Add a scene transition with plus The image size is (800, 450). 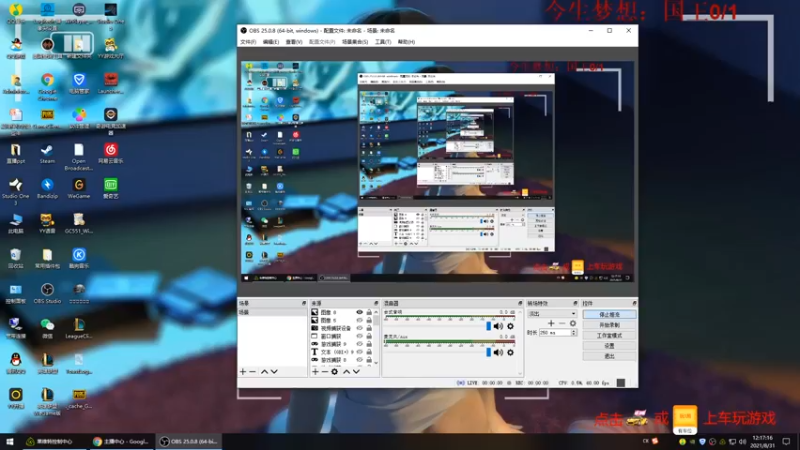coord(551,323)
